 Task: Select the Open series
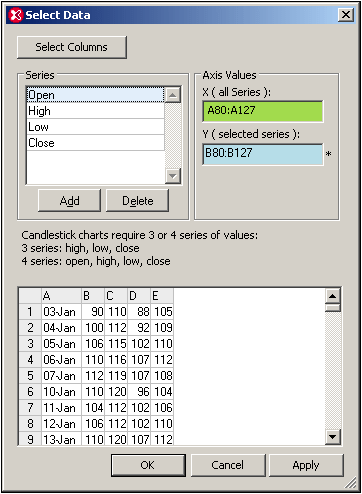95,95
